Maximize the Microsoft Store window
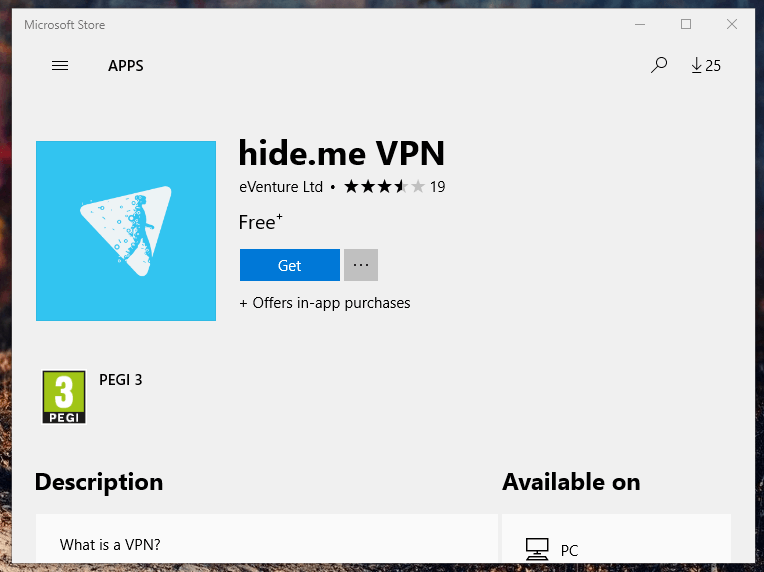This screenshot has height=572, width=764. click(686, 24)
